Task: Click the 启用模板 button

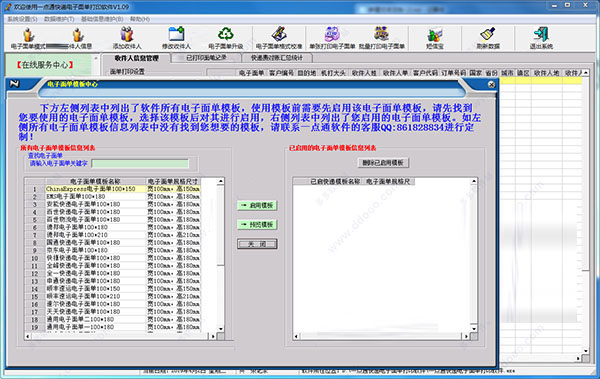Action: (257, 206)
